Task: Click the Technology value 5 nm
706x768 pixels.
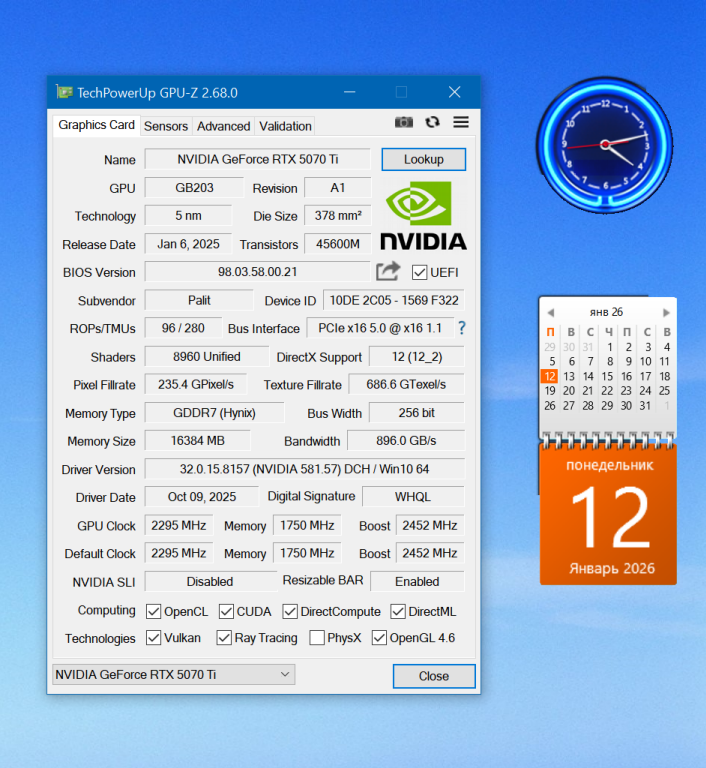Action: point(188,216)
